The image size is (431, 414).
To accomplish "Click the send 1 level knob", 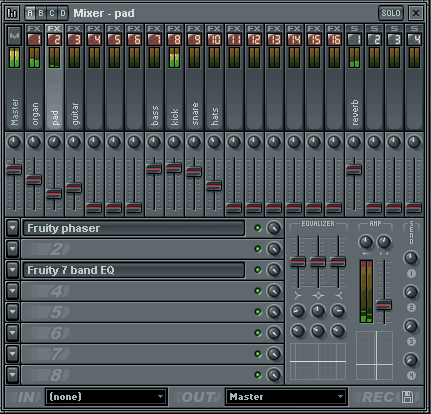I will click(x=411, y=258).
